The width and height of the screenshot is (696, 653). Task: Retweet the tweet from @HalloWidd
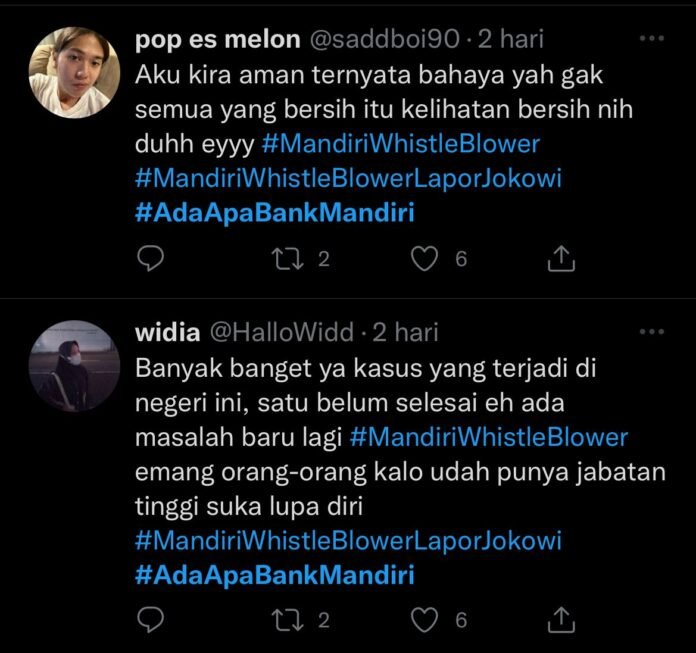pos(288,620)
